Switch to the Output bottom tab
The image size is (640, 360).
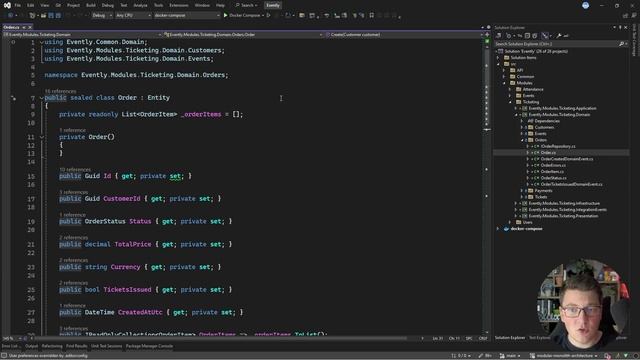(x=31, y=346)
